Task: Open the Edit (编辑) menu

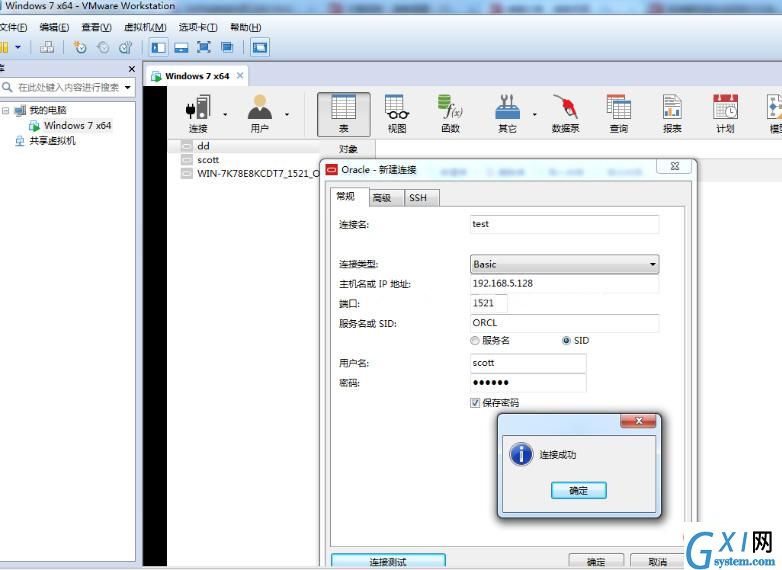Action: coord(54,27)
